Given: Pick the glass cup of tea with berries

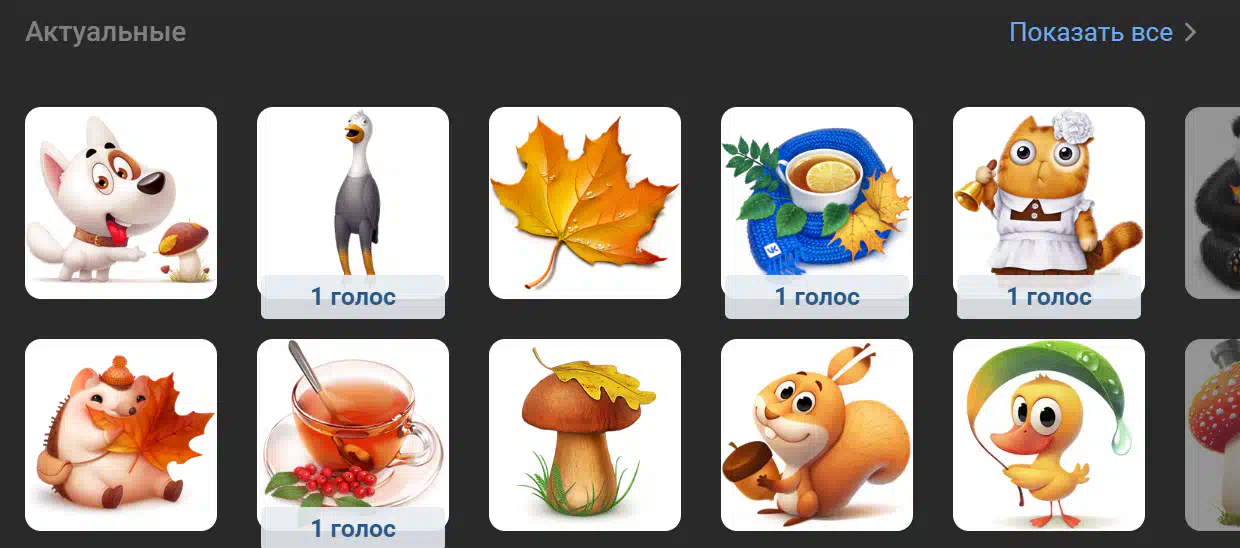Looking at the screenshot, I should point(353,435).
